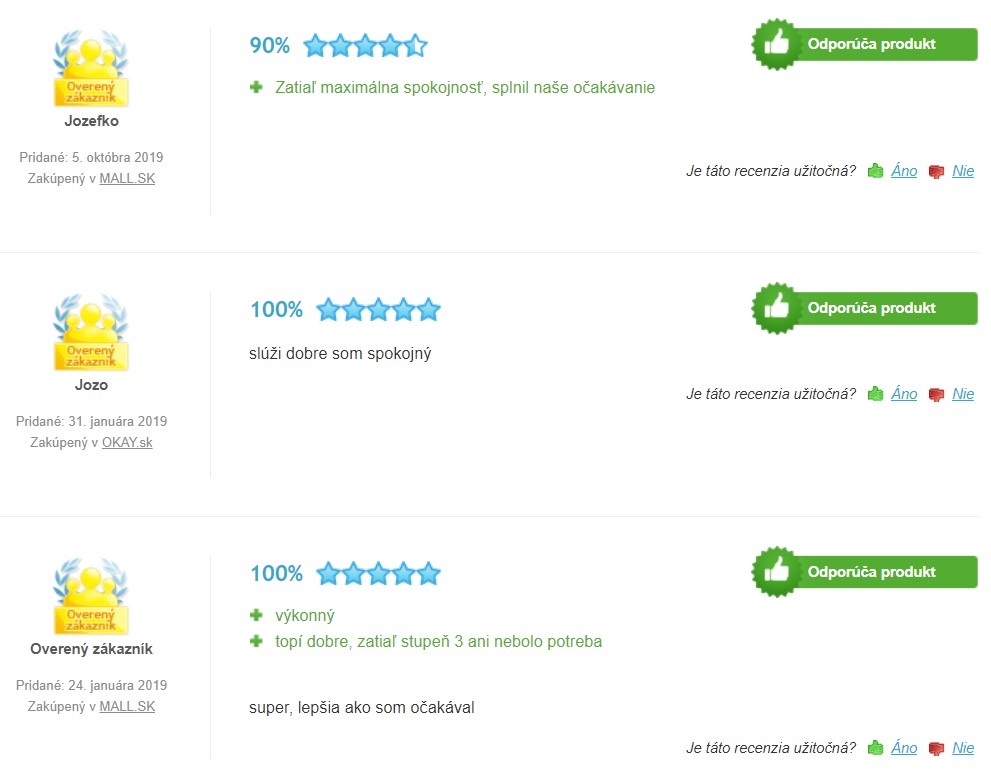Image resolution: width=991 pixels, height=776 pixels.
Task: Open the OKAY.sk shop link
Action: [127, 442]
